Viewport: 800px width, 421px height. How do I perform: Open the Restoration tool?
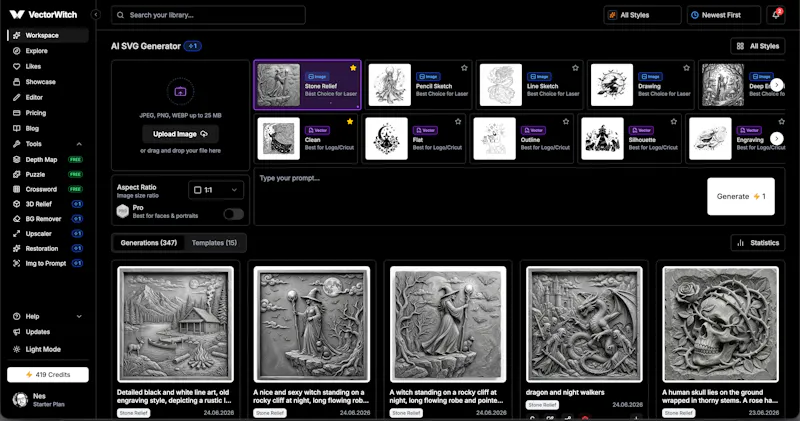coord(47,249)
